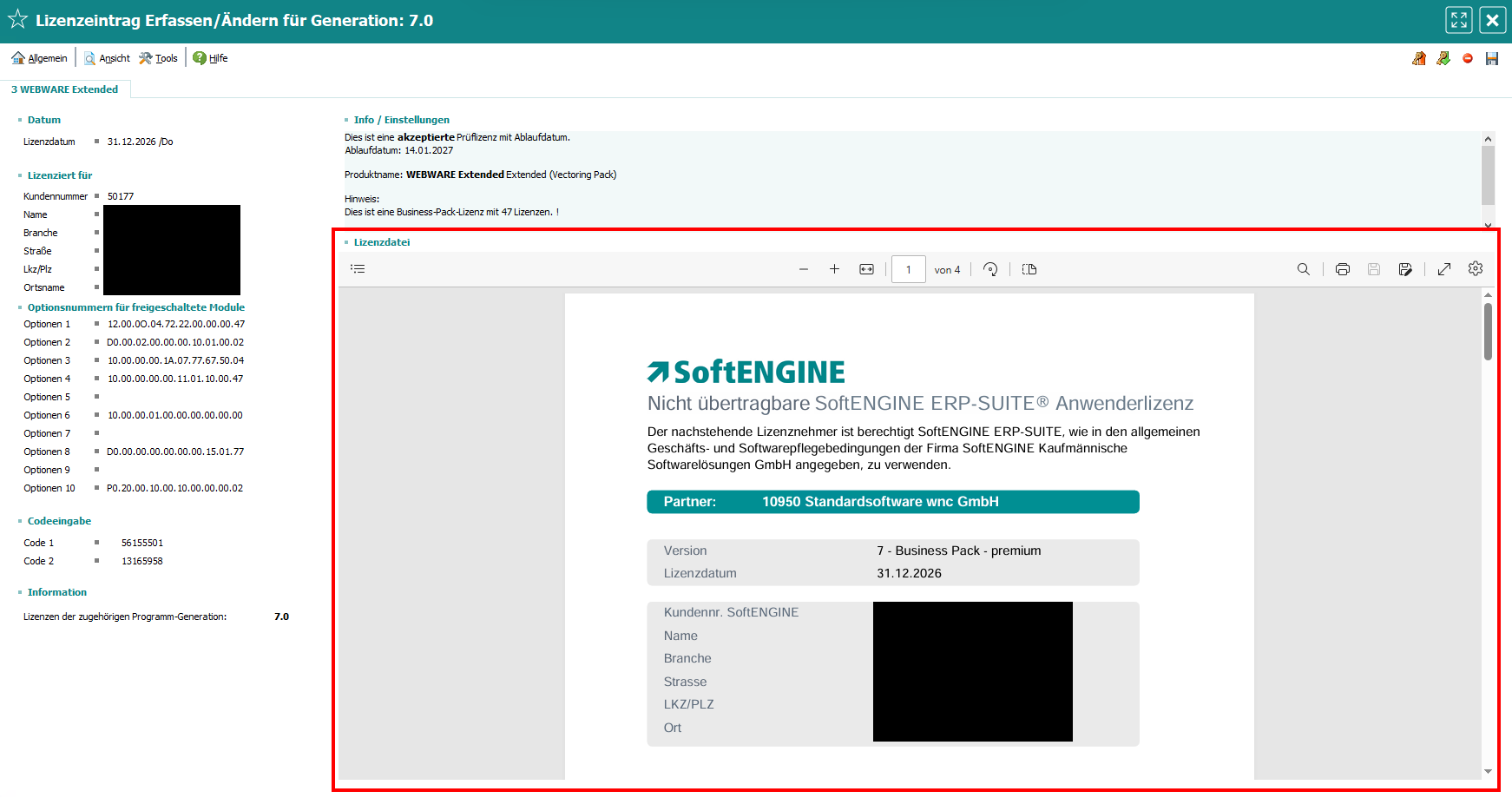Click the PDF page number field
The image size is (1512, 798).
tap(909, 269)
